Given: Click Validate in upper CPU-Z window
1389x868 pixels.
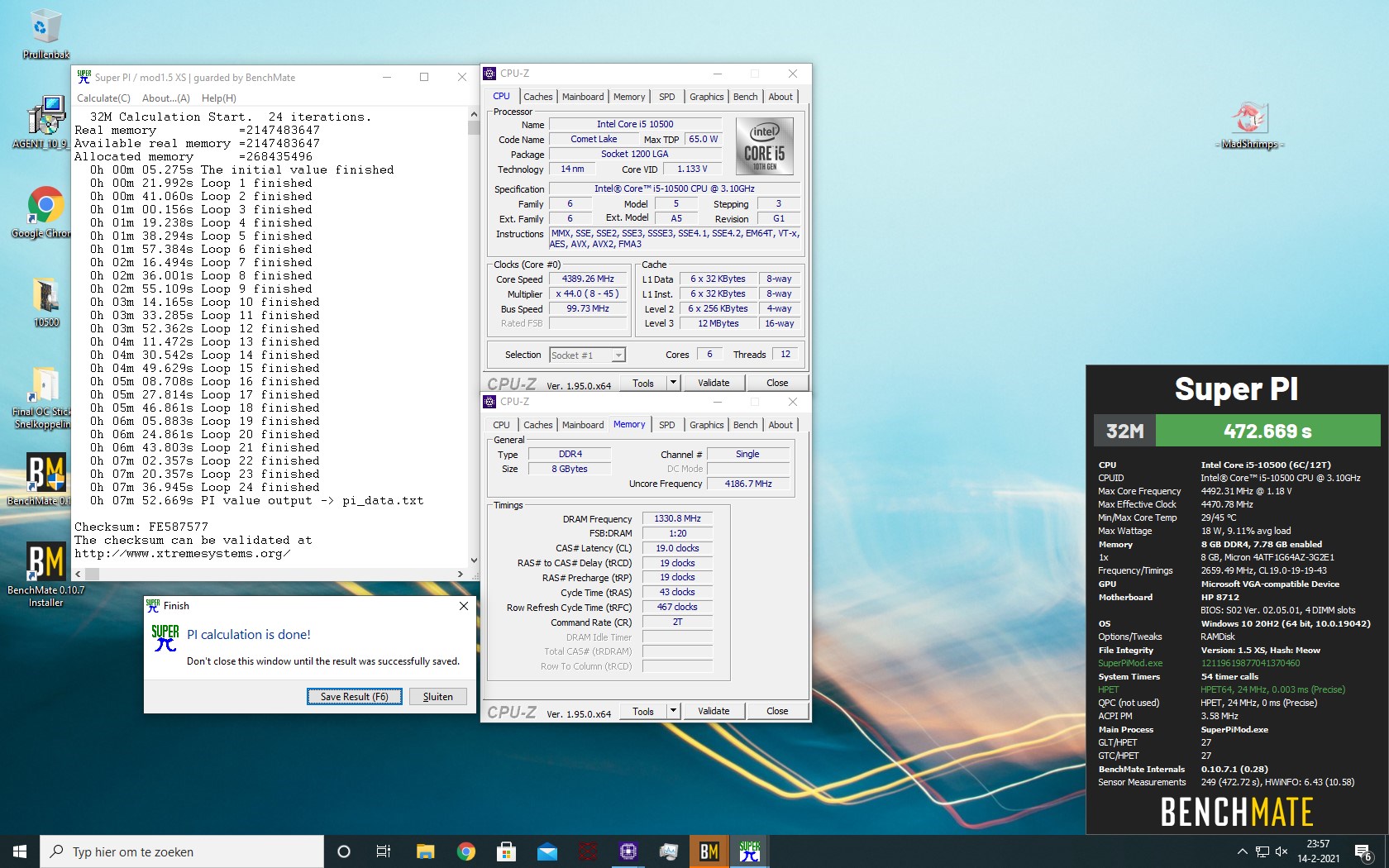Looking at the screenshot, I should pyautogui.click(x=714, y=383).
